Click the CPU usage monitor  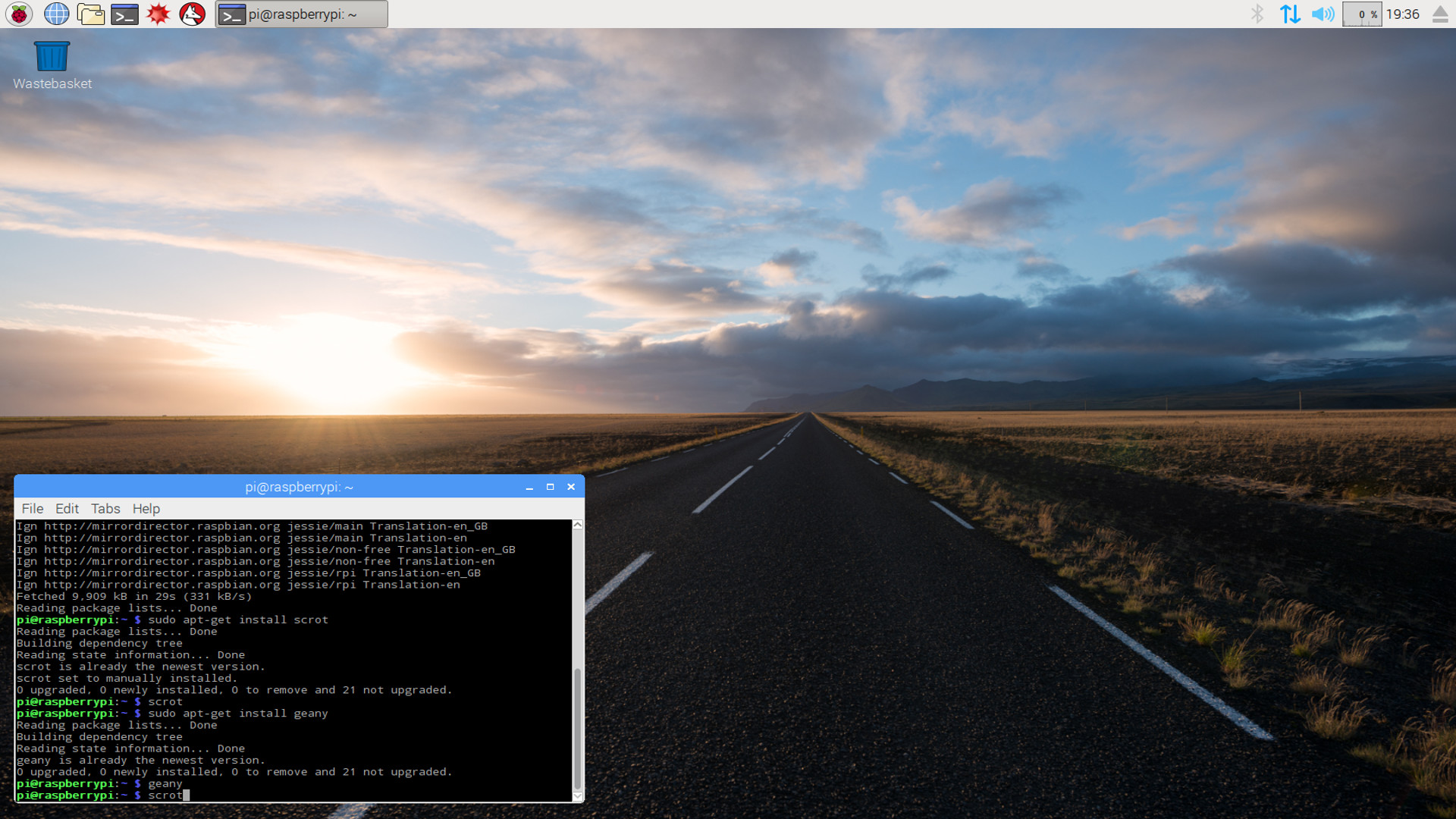1362,14
